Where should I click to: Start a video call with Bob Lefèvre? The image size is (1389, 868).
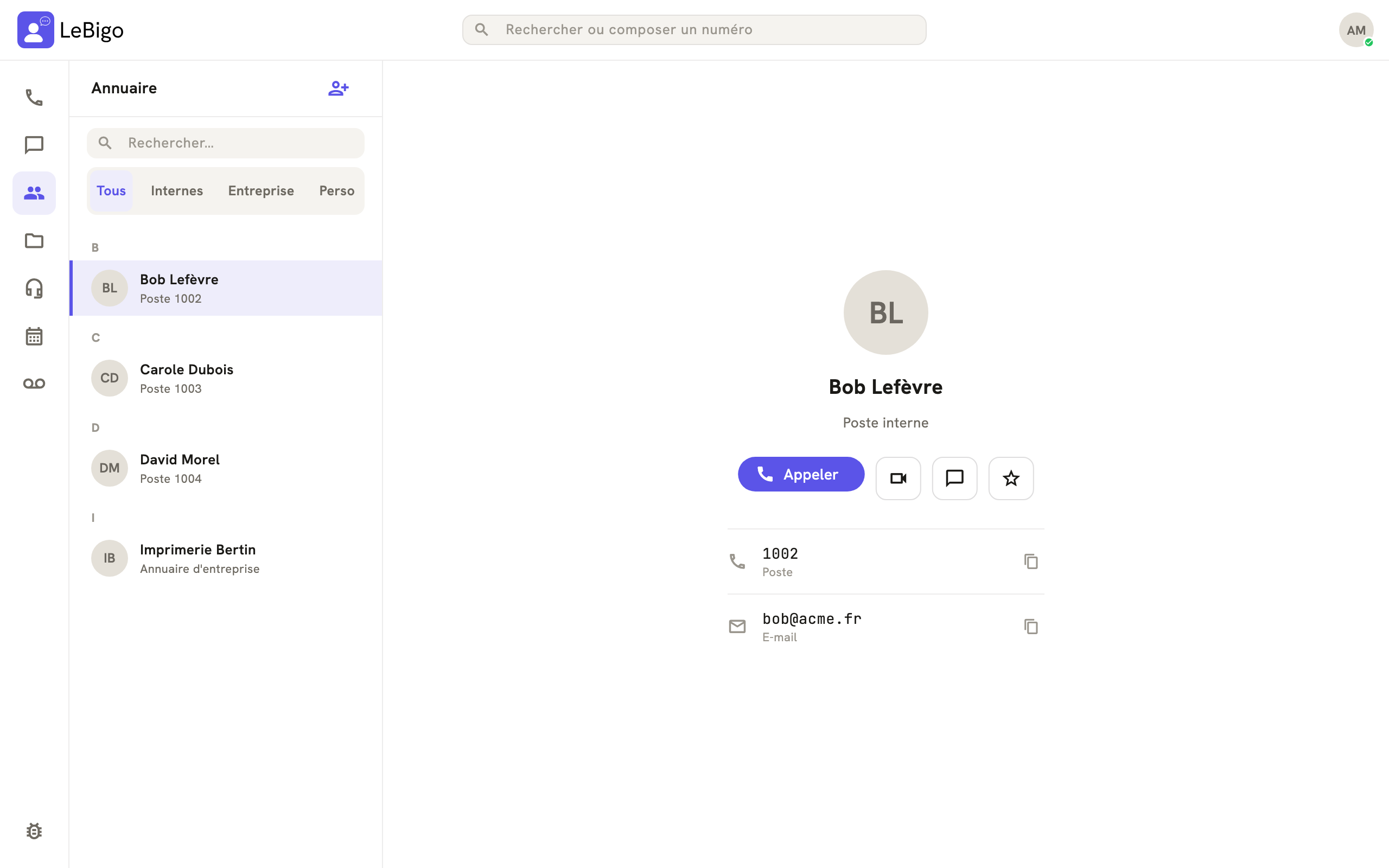897,478
